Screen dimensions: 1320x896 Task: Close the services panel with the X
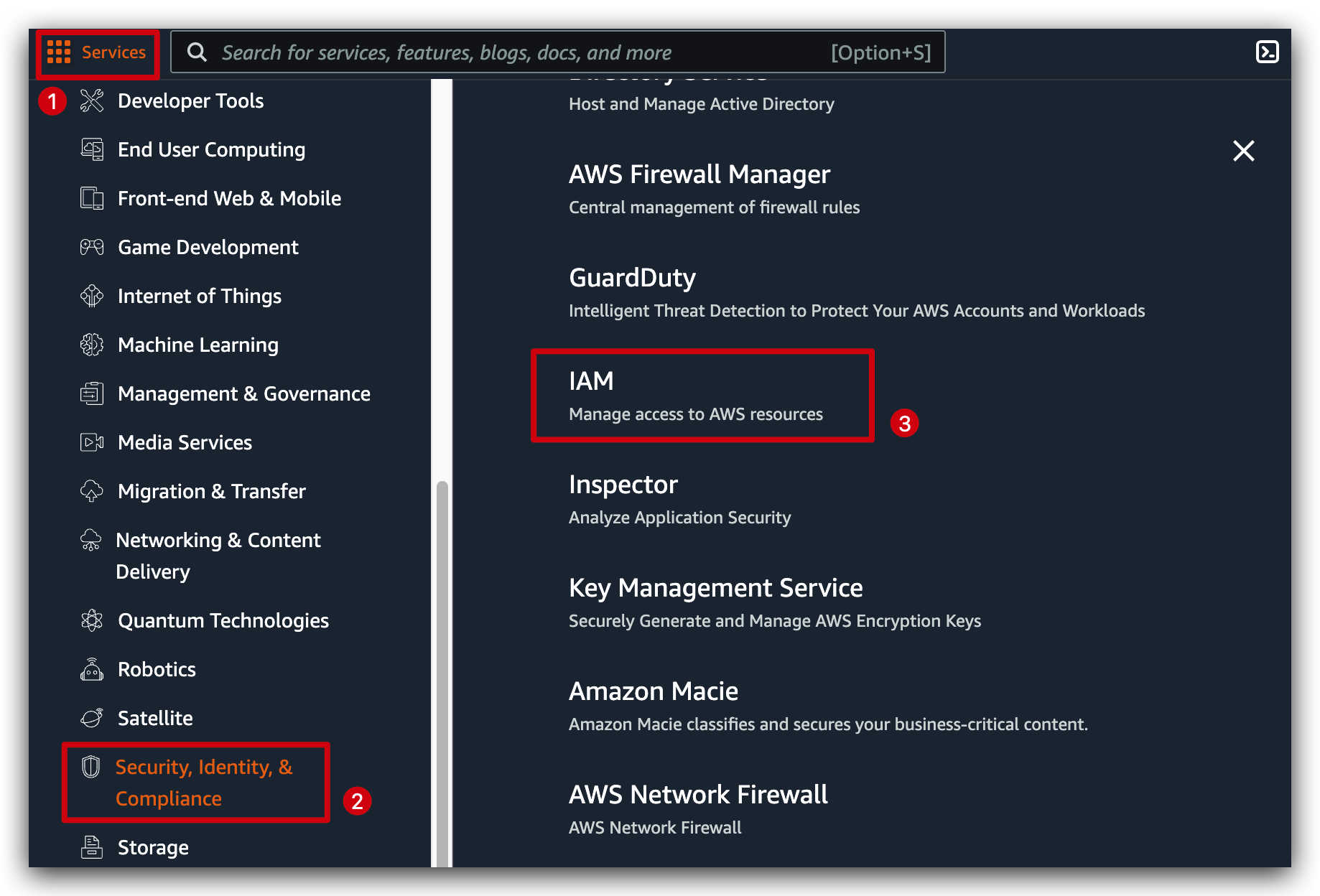coord(1243,151)
